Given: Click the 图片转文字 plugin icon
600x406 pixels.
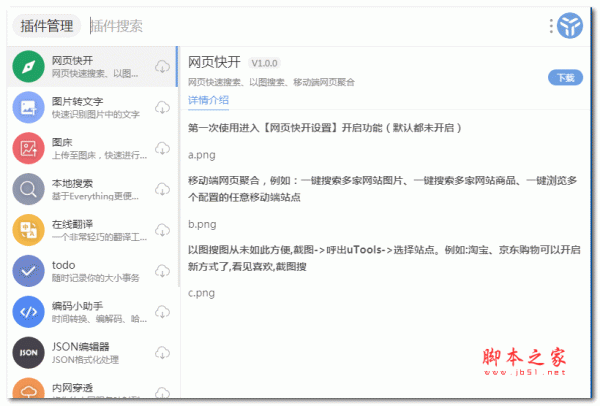Looking at the screenshot, I should (28, 108).
